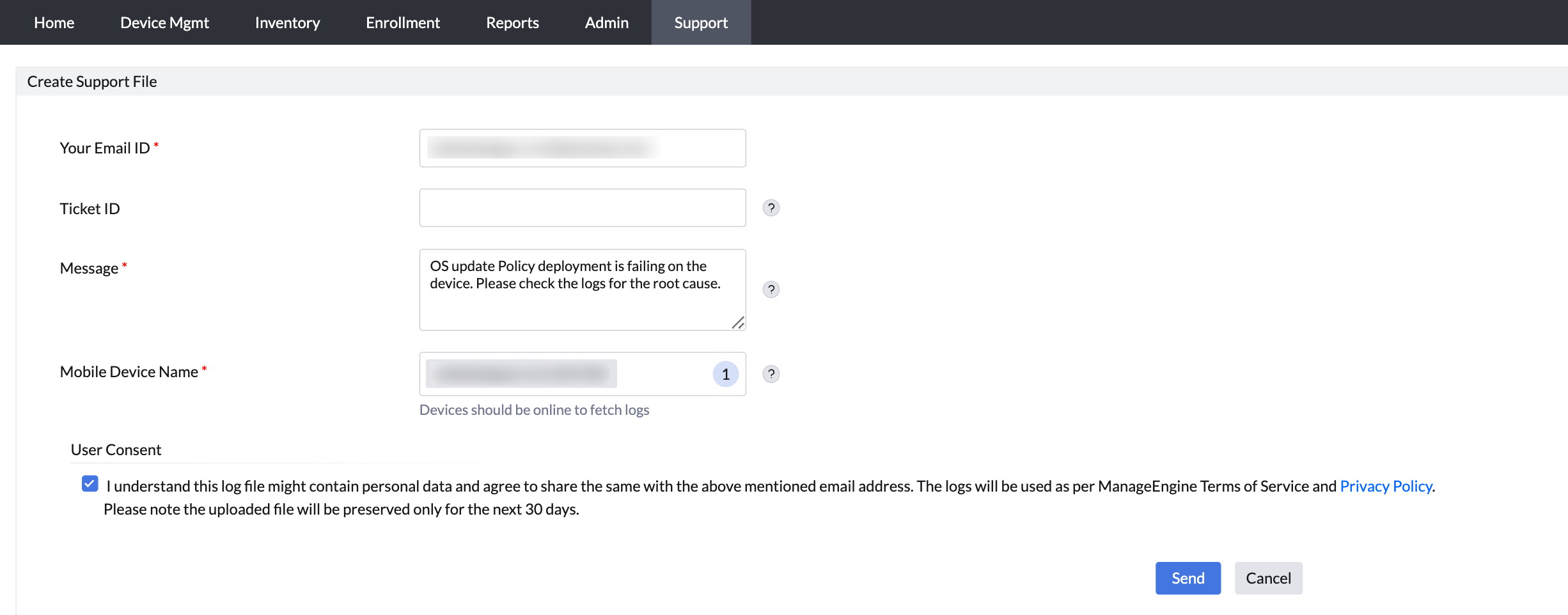Go to the Inventory tab

click(287, 22)
